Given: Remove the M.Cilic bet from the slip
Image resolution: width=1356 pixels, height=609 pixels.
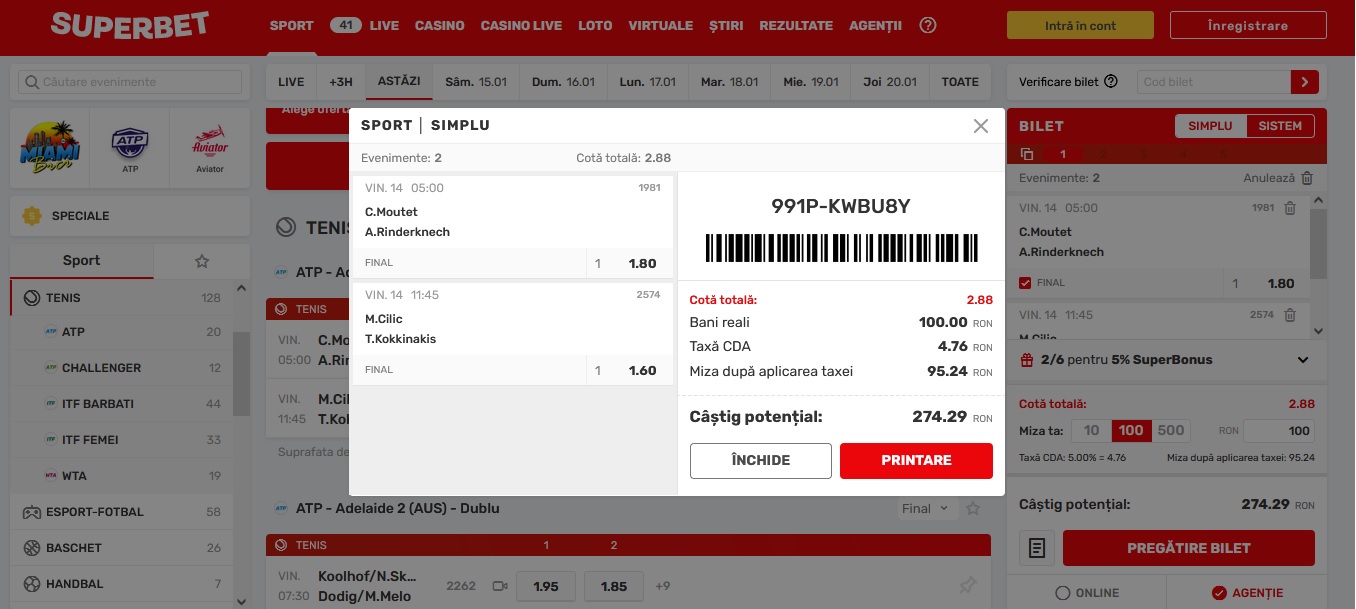Looking at the screenshot, I should click(x=1290, y=315).
